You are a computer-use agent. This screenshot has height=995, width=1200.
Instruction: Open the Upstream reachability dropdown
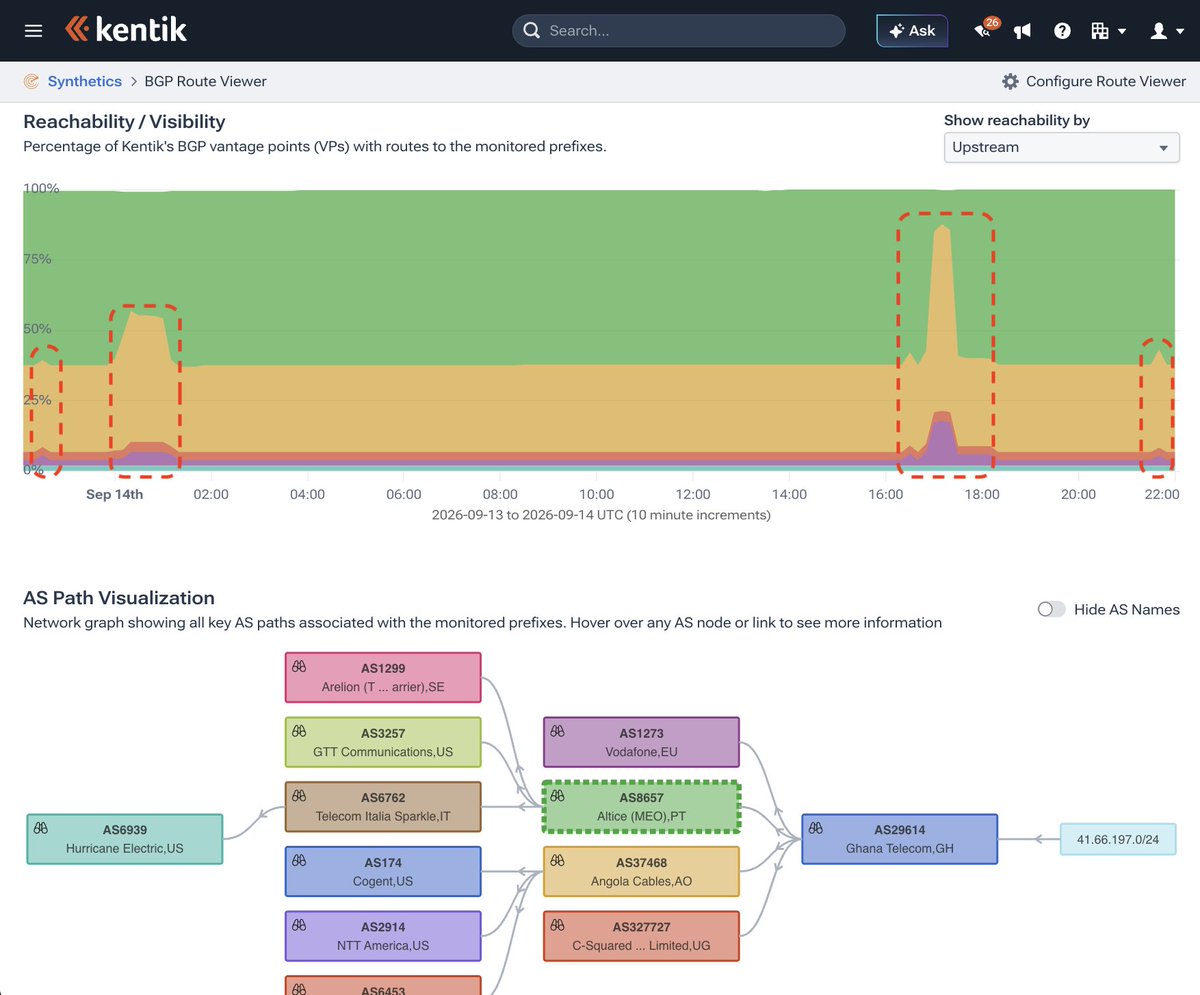coord(1061,147)
